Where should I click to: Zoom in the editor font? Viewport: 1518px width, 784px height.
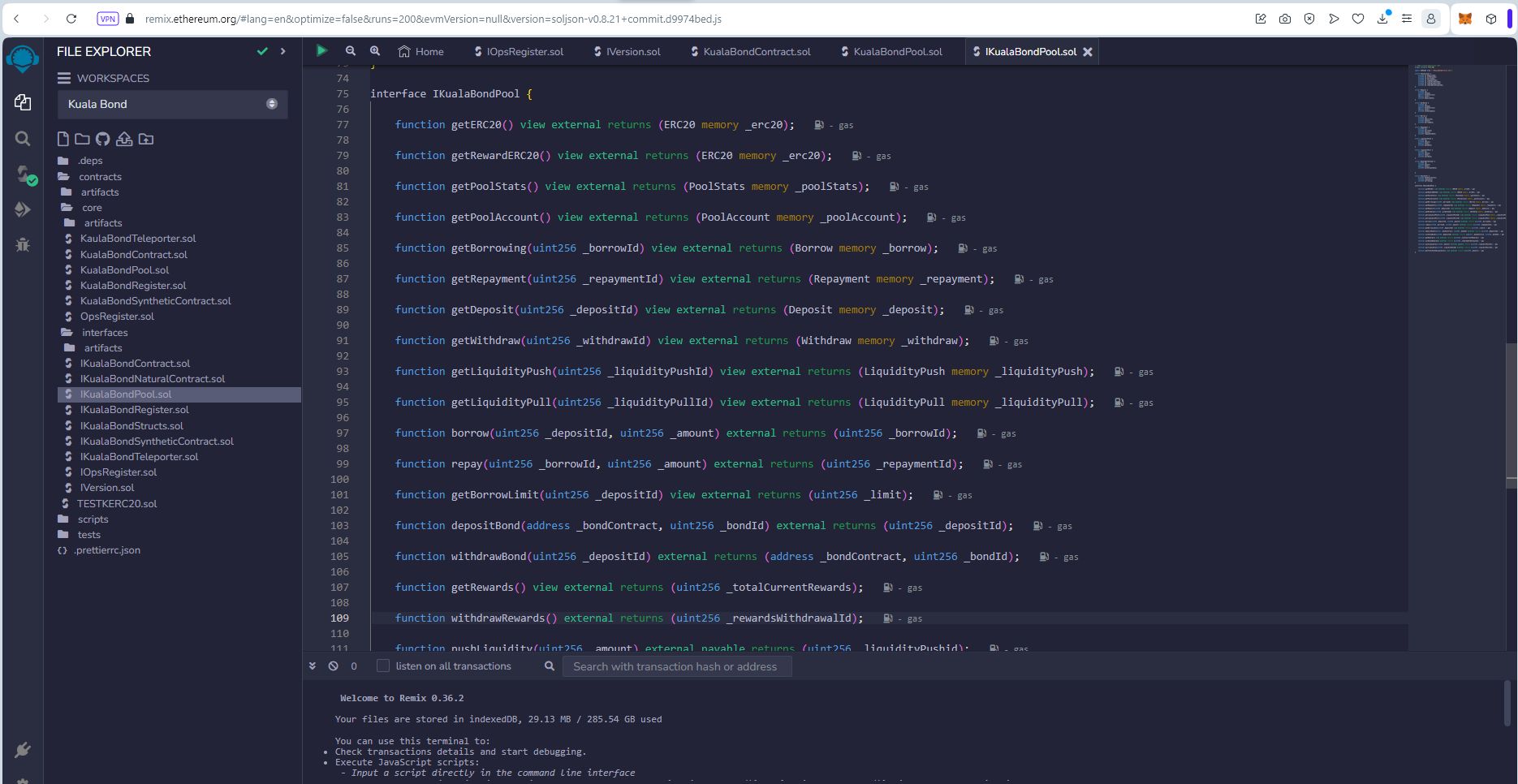pyautogui.click(x=375, y=51)
